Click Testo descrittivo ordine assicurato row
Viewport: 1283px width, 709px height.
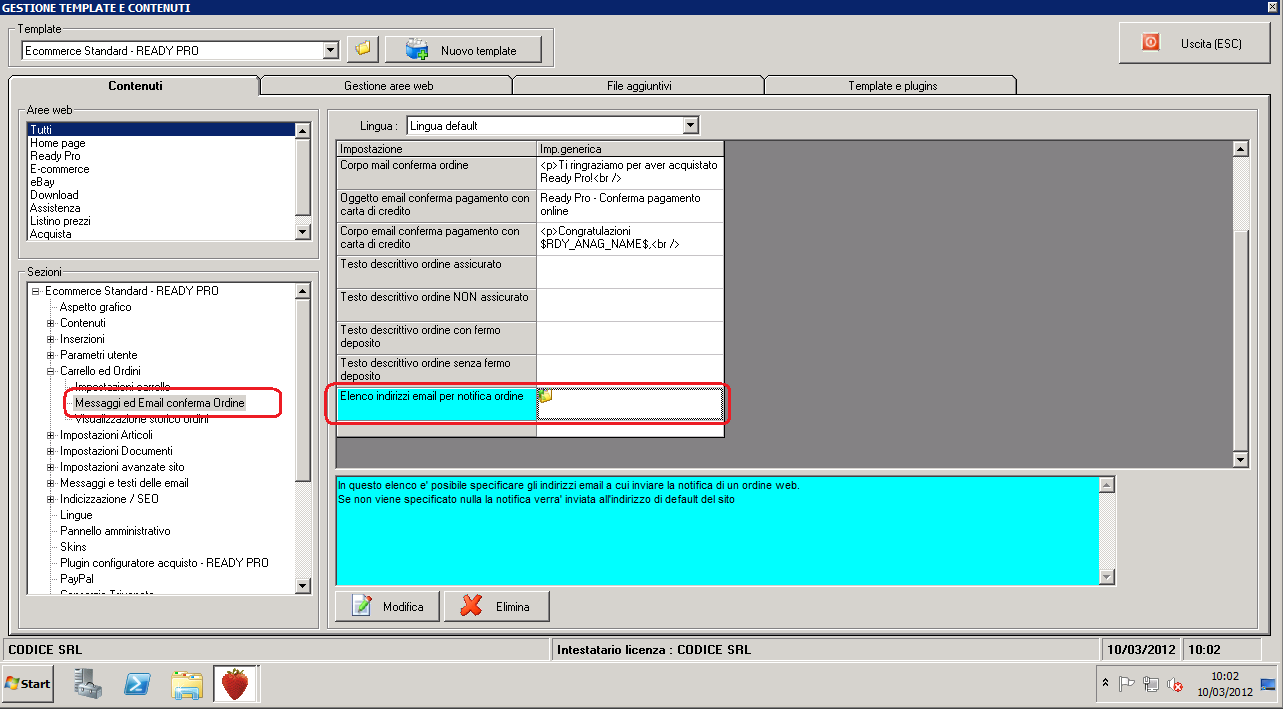530,272
